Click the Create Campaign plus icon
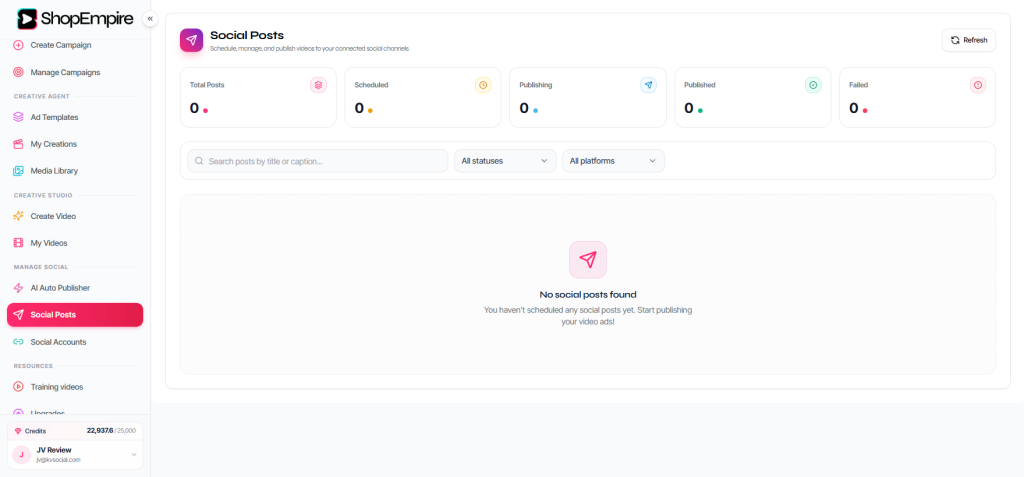This screenshot has height=477, width=1024. tap(18, 45)
